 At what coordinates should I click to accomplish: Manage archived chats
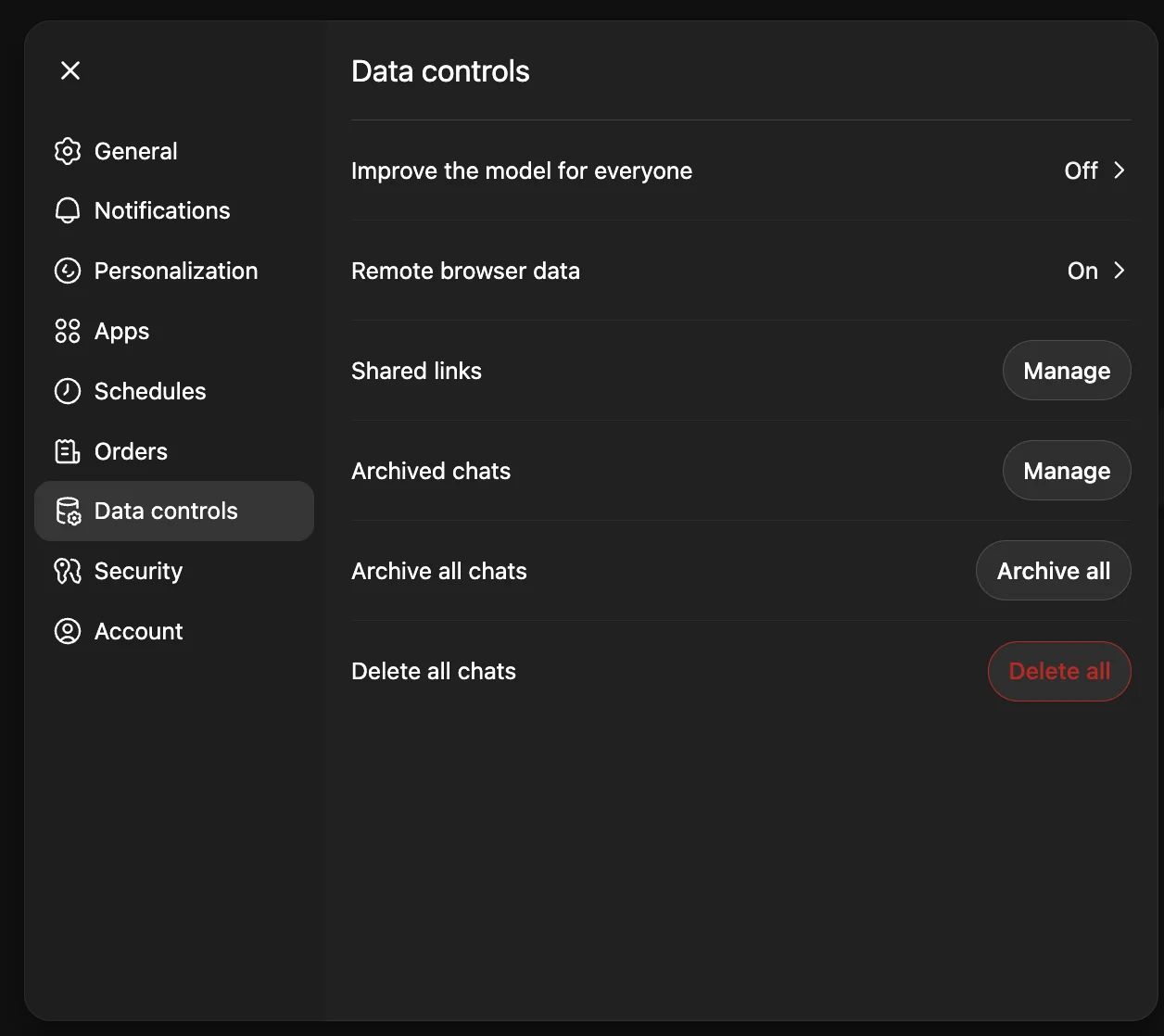1067,471
